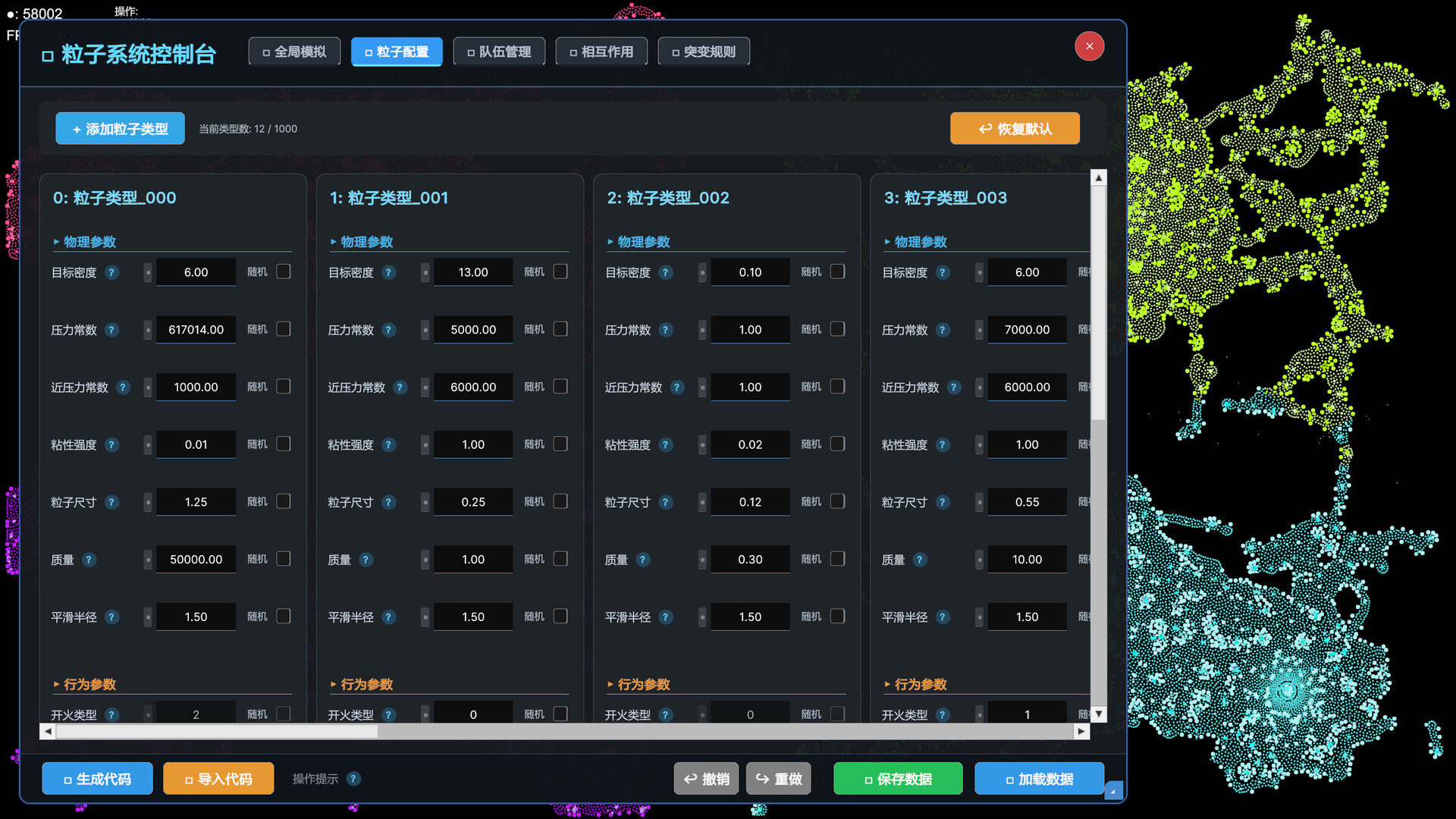The width and height of the screenshot is (1456, 819).
Task: Click the 质量 input field showing 50000.00
Action: pyautogui.click(x=196, y=560)
